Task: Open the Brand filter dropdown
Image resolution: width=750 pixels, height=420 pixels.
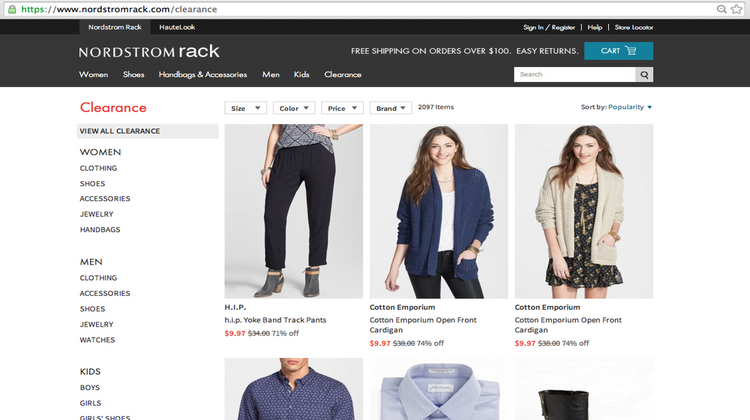Action: pos(391,108)
